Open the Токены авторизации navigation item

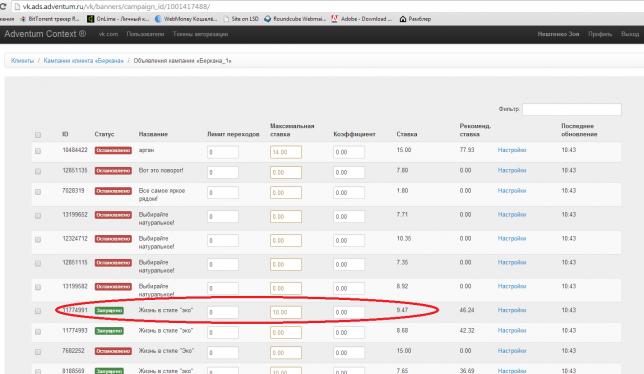[200, 34]
